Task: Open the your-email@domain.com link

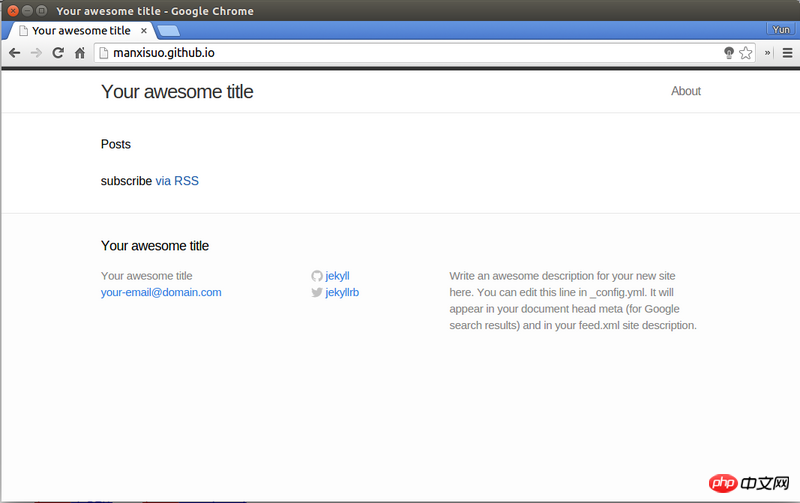Action: [x=161, y=292]
